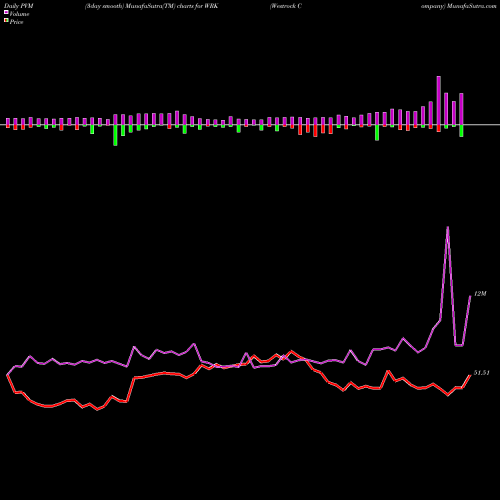Click the peak of the purple volume line
500x500 pixels.
tap(447, 227)
